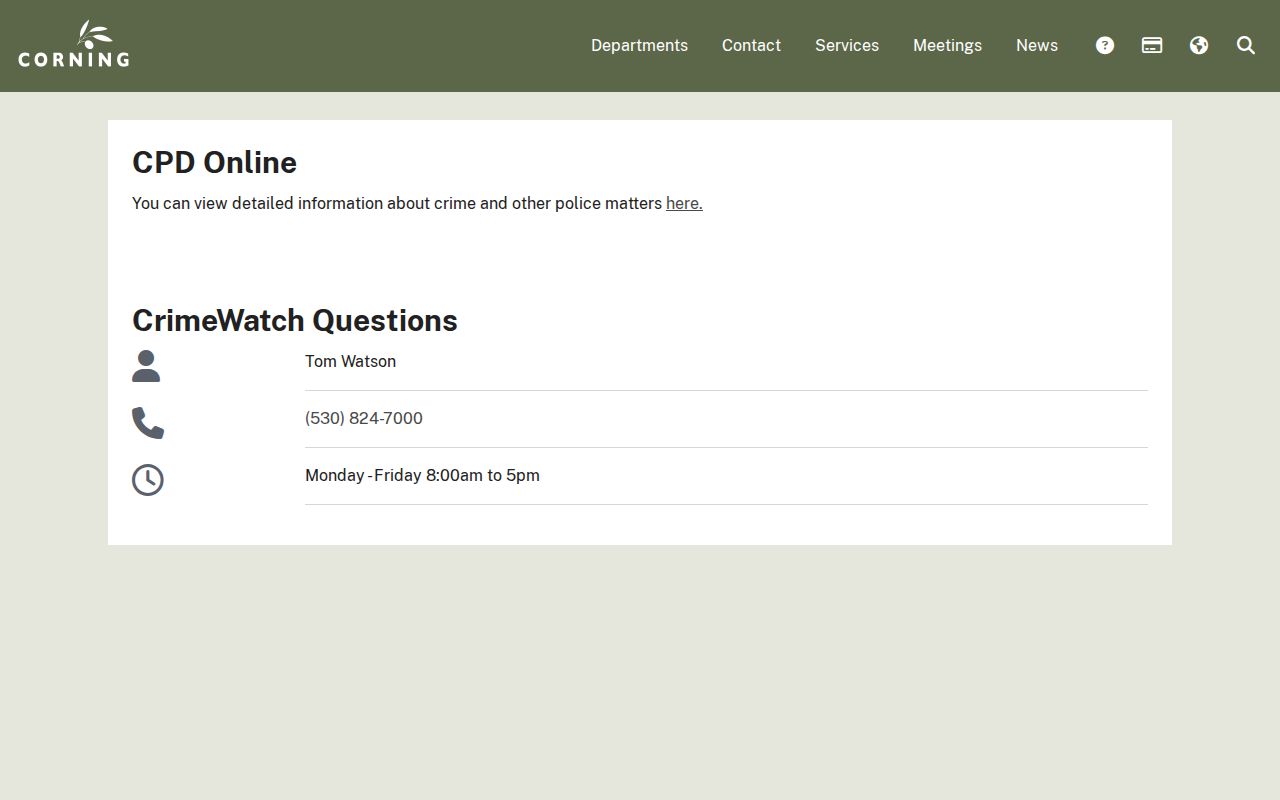This screenshot has height=800, width=1280.
Task: Open the search magnifier icon
Action: (1246, 45)
